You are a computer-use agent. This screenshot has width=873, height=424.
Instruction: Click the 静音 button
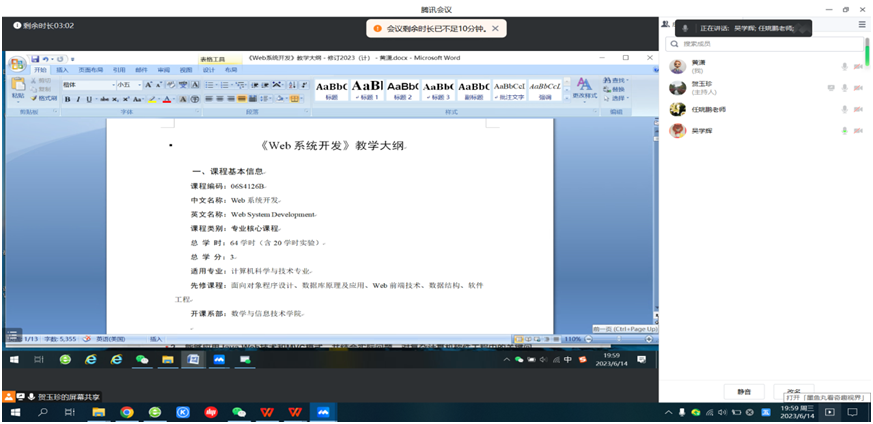tap(744, 392)
